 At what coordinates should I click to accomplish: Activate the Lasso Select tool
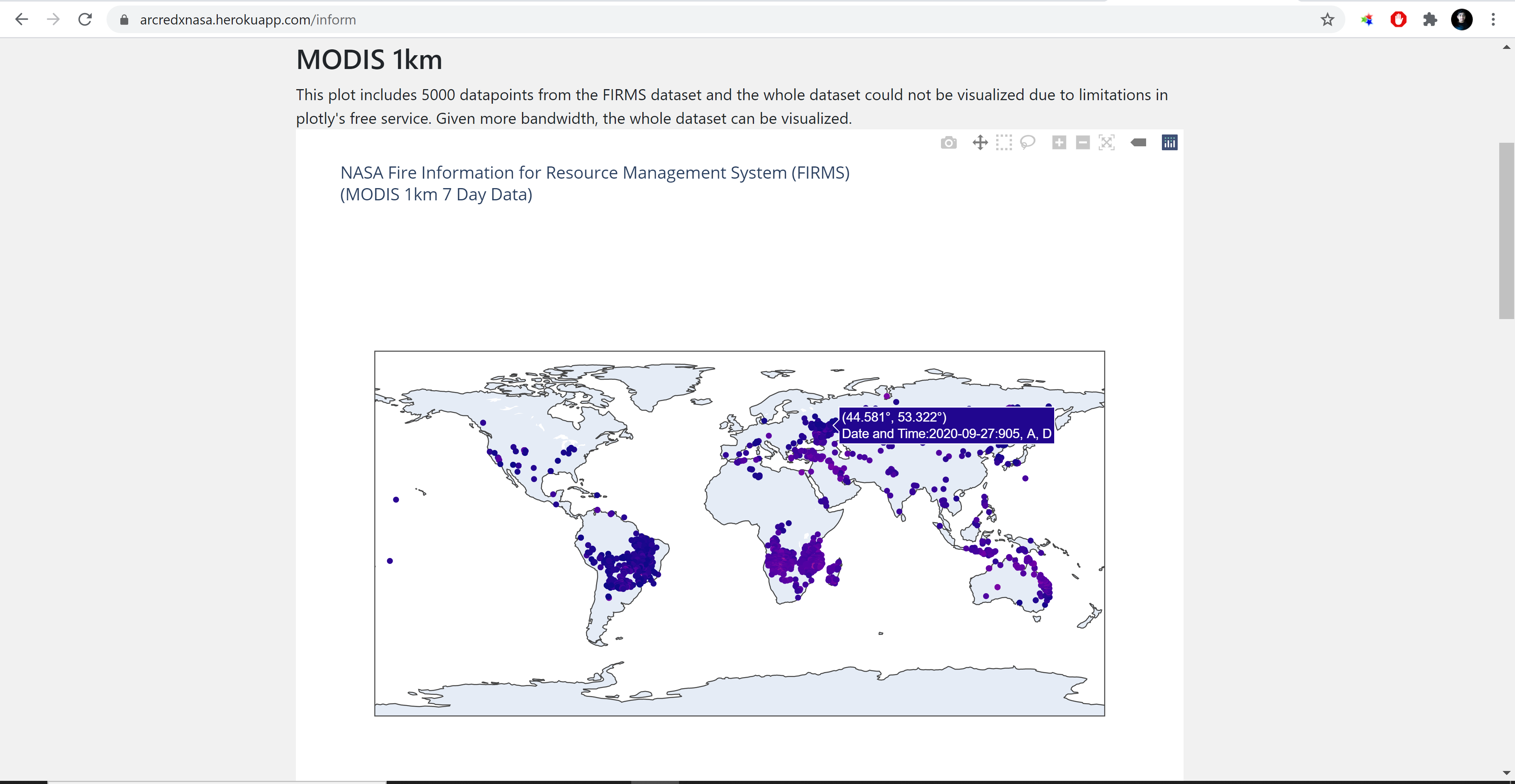[1027, 143]
